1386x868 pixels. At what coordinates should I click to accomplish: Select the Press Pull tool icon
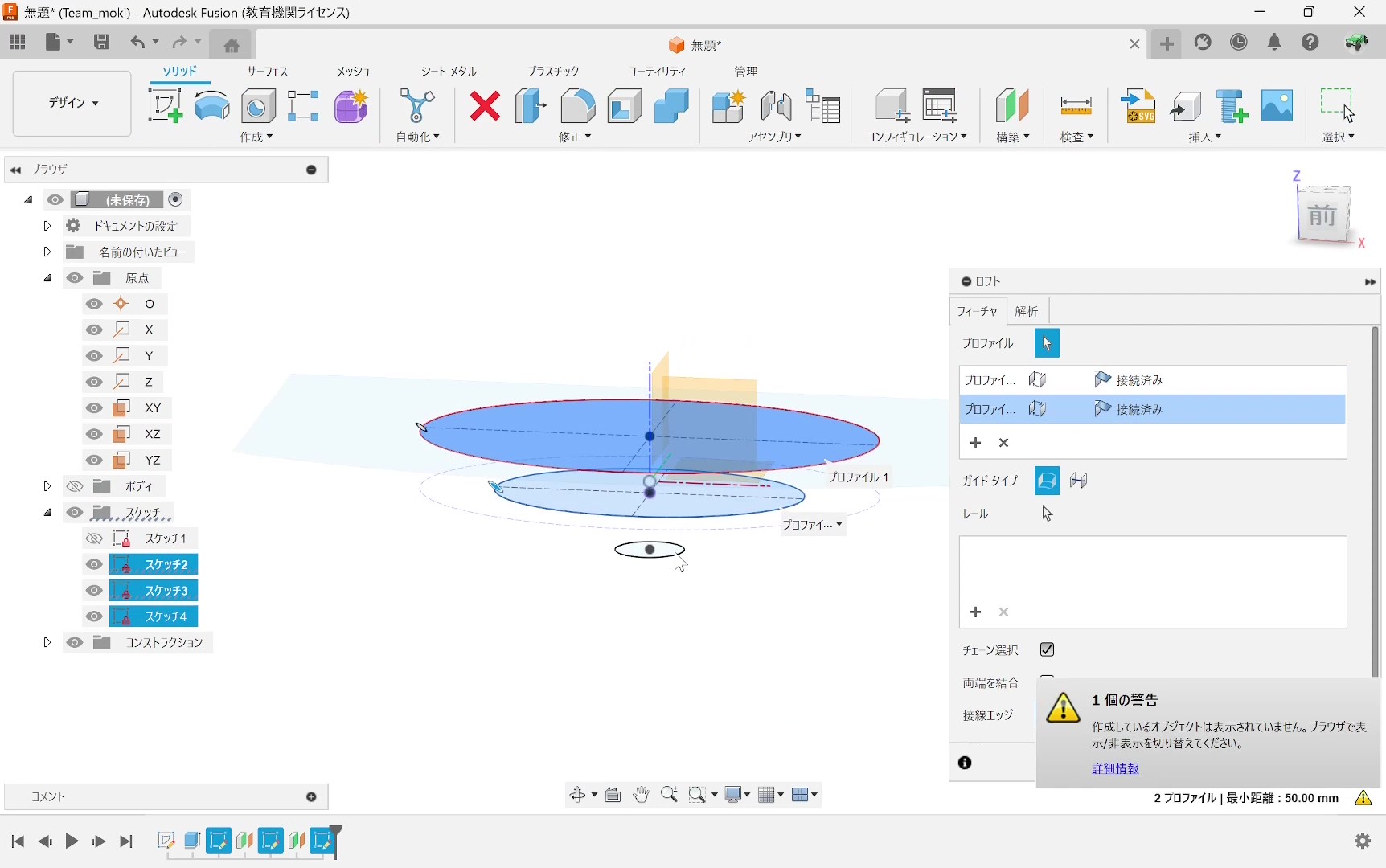click(x=531, y=106)
